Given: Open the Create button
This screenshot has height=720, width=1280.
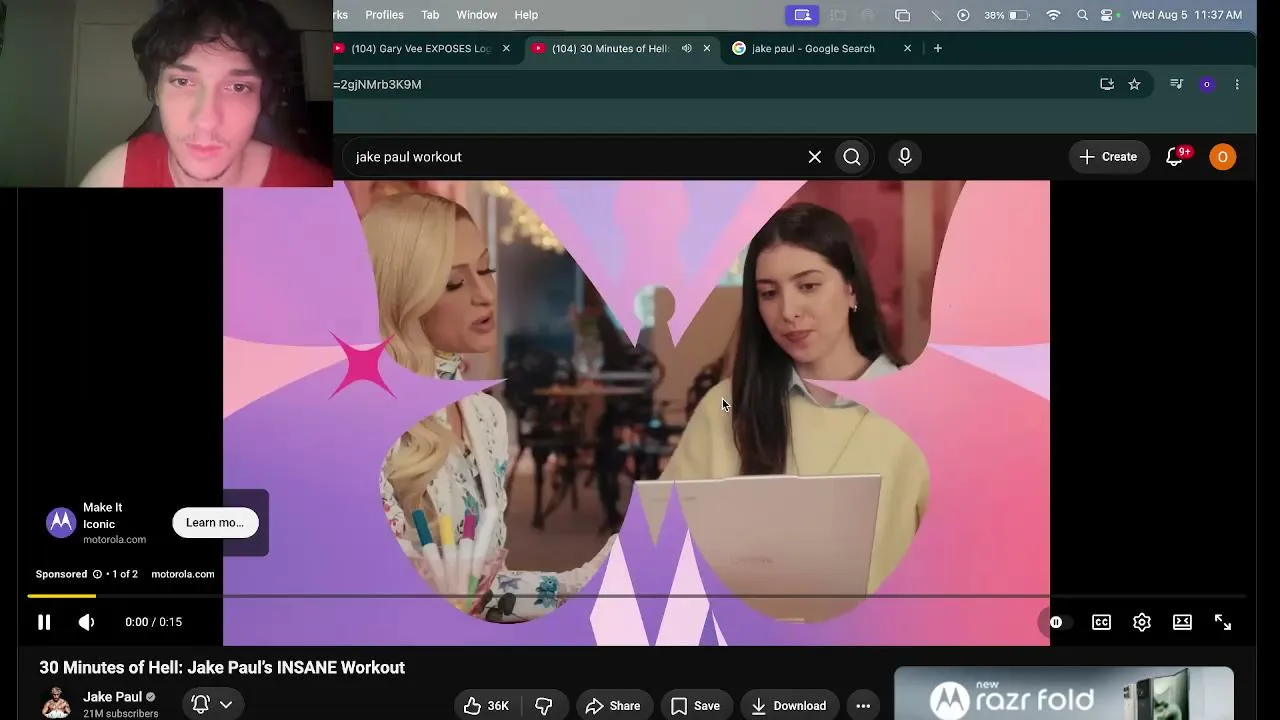Looking at the screenshot, I should pyautogui.click(x=1109, y=157).
